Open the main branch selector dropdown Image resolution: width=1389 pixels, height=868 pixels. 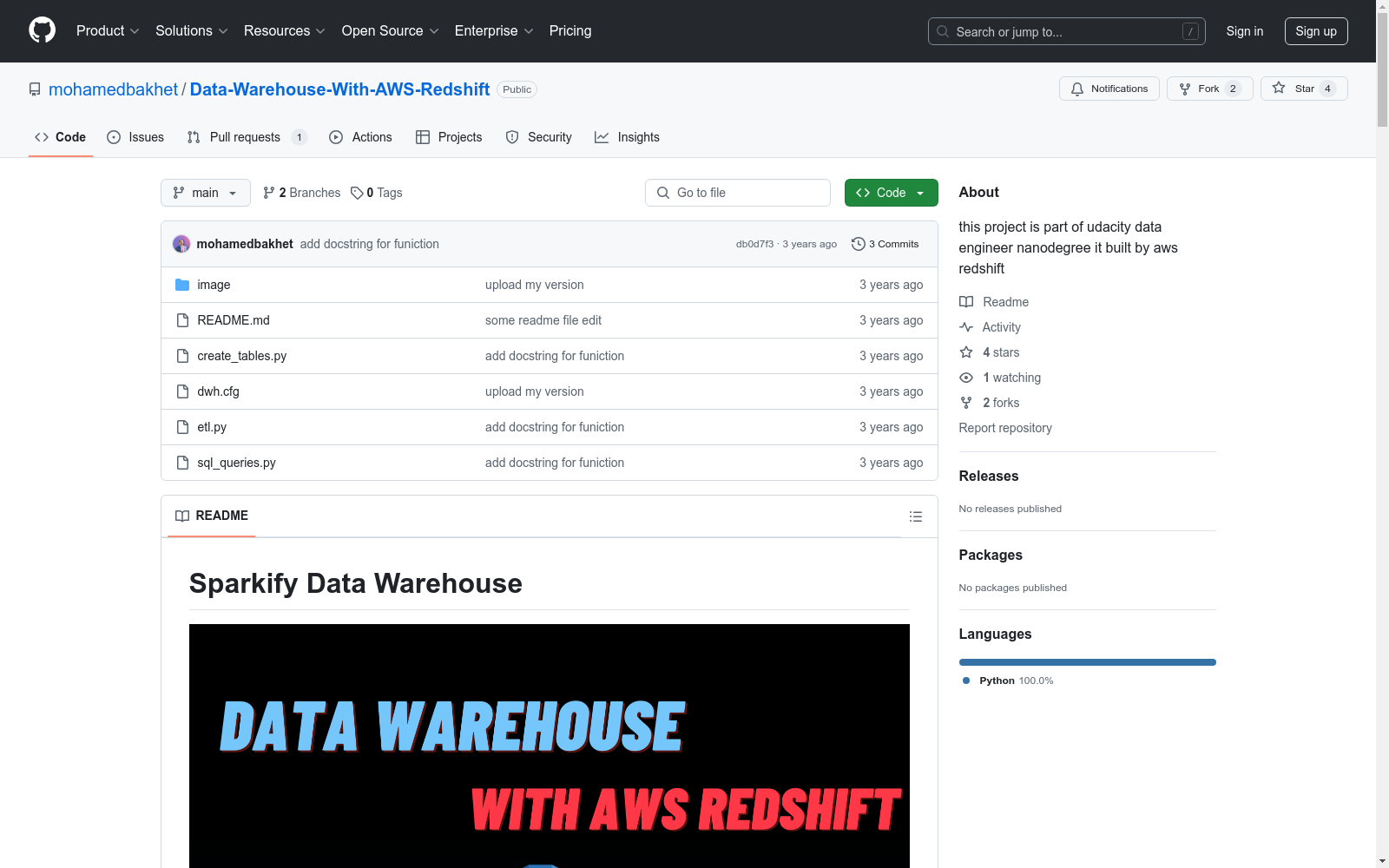206,193
